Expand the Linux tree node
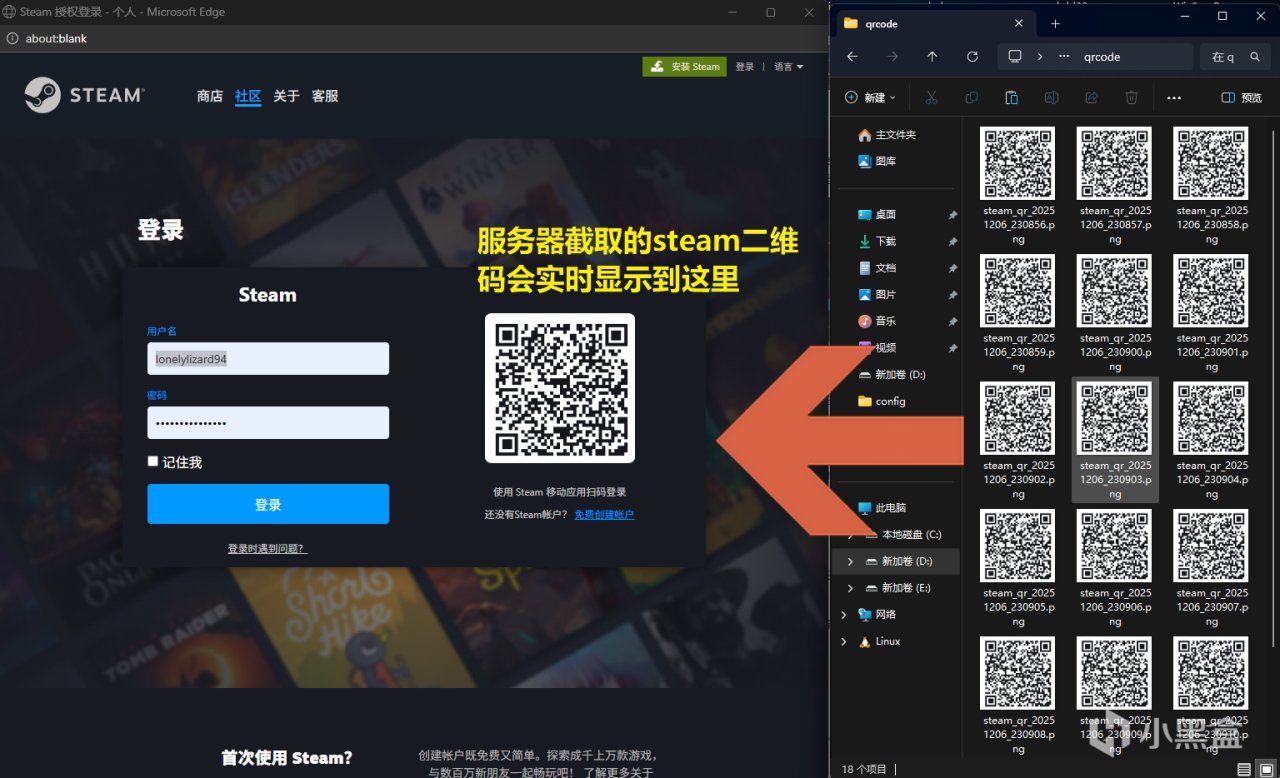This screenshot has width=1280, height=778. (x=844, y=641)
